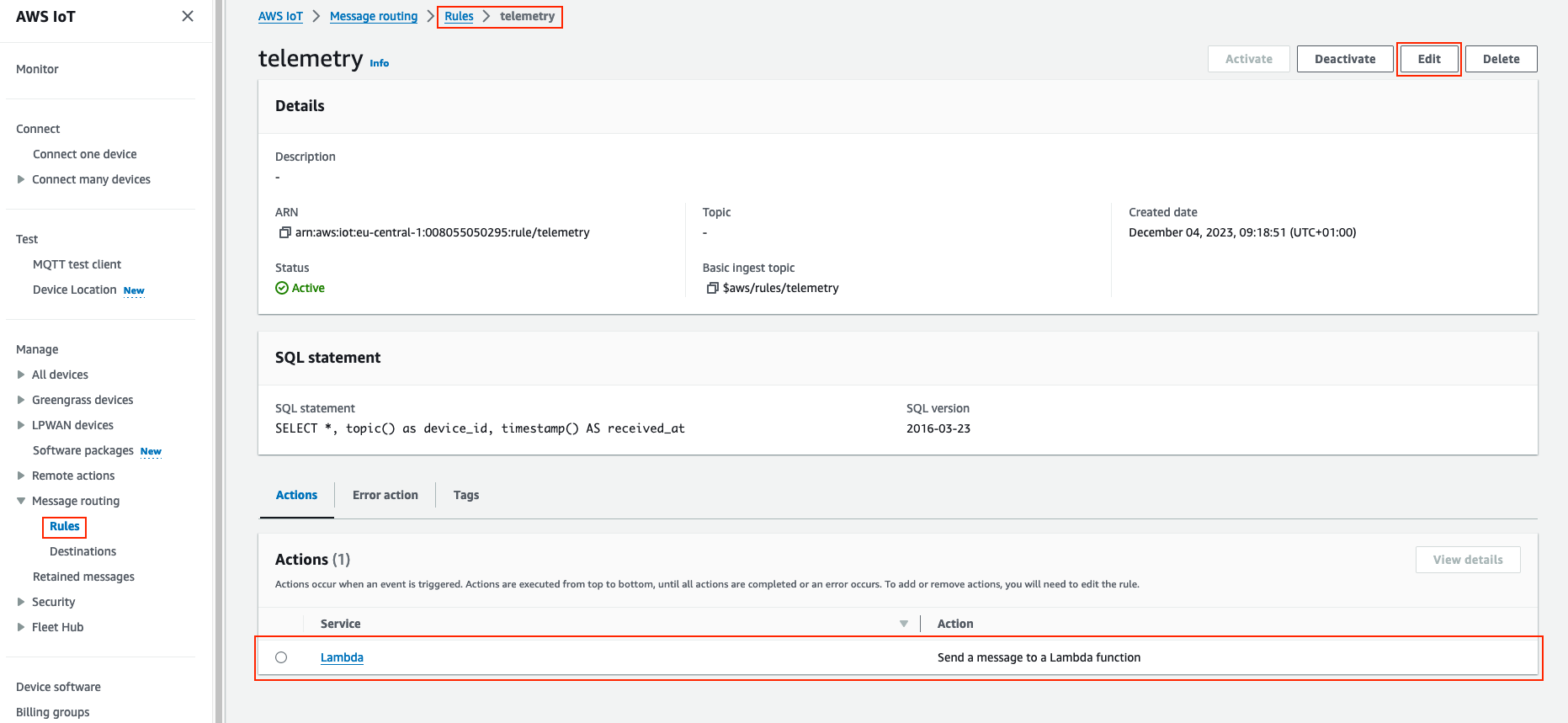This screenshot has width=1568, height=723.
Task: Switch to the Actions tab
Action: pos(296,495)
